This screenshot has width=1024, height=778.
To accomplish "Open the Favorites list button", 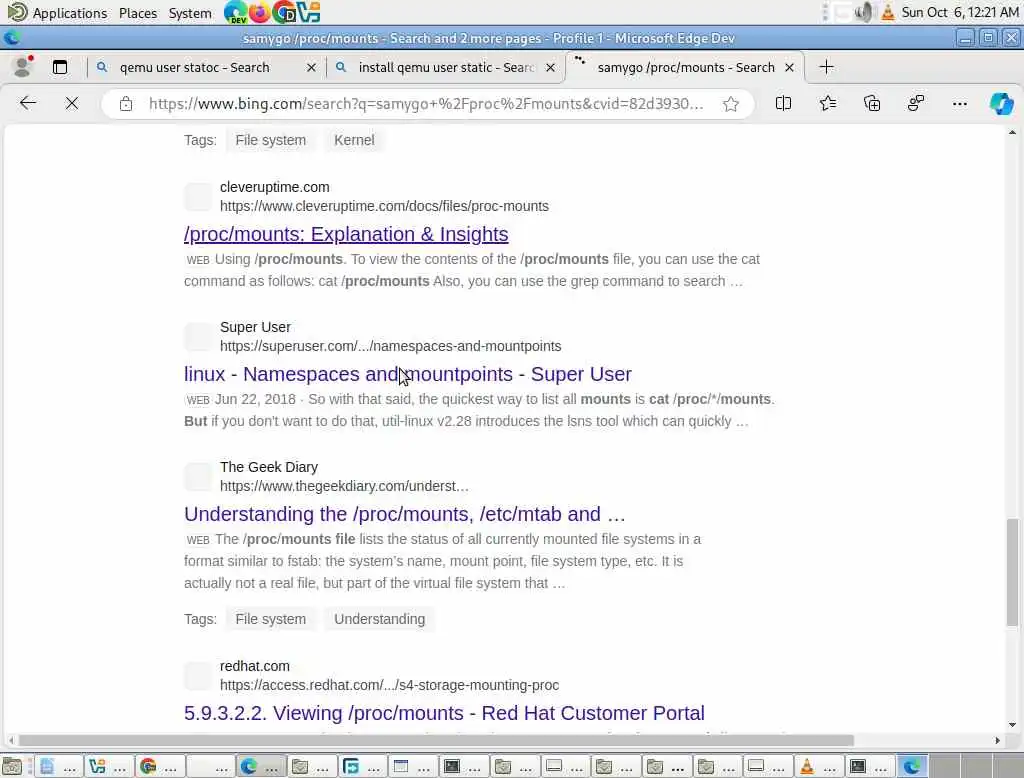I will tap(827, 103).
